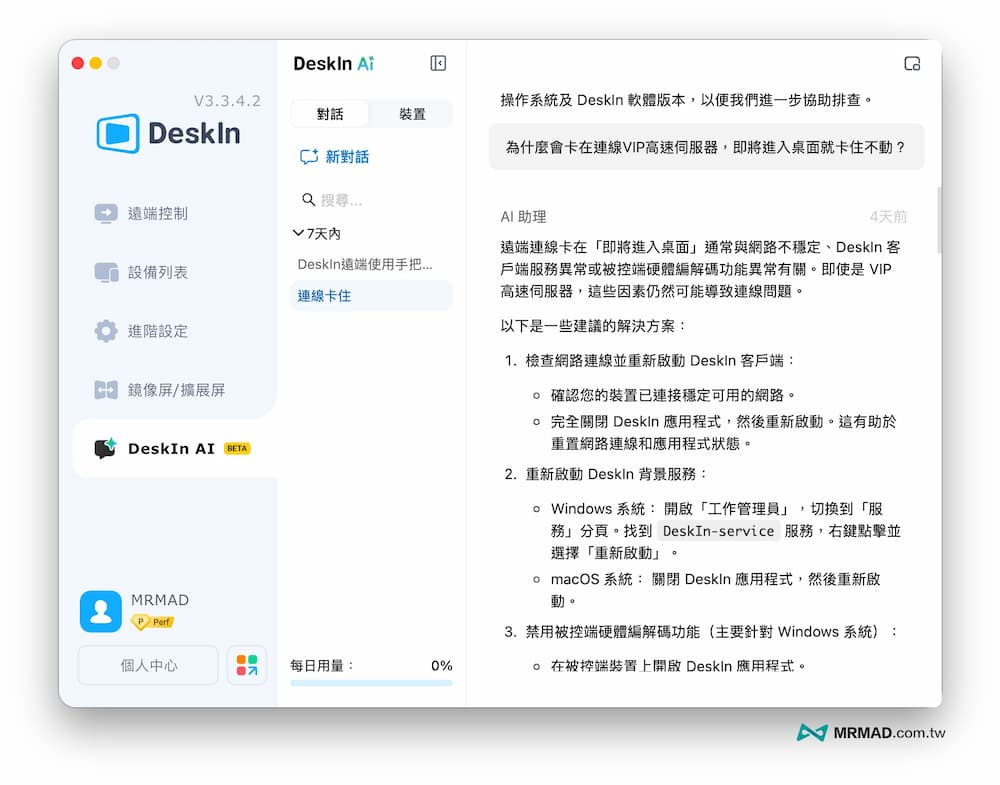This screenshot has width=1000, height=785.
Task: Collapse the DeskIn AI chat sidebar
Action: (437, 62)
